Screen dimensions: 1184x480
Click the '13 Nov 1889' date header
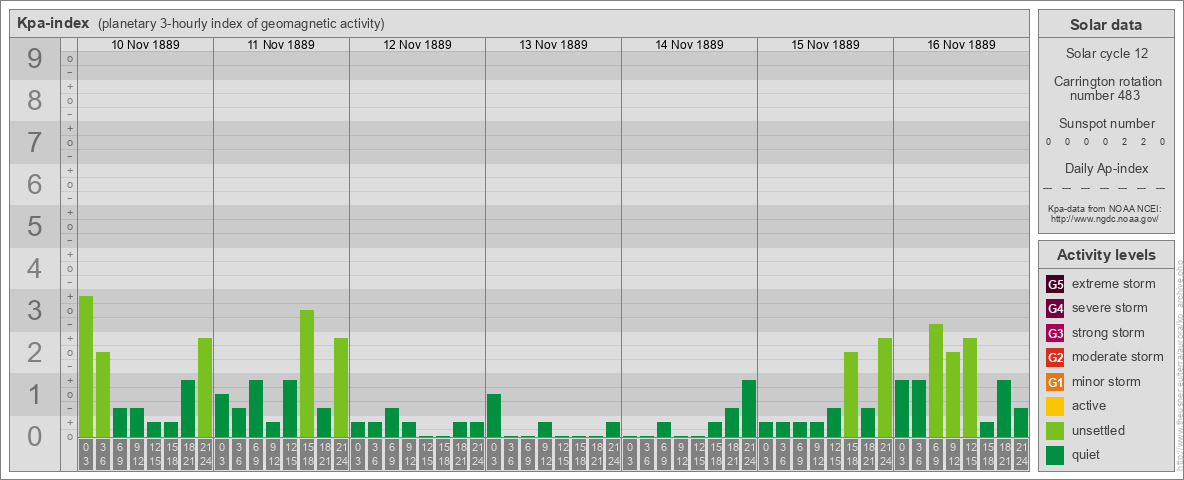tap(553, 45)
